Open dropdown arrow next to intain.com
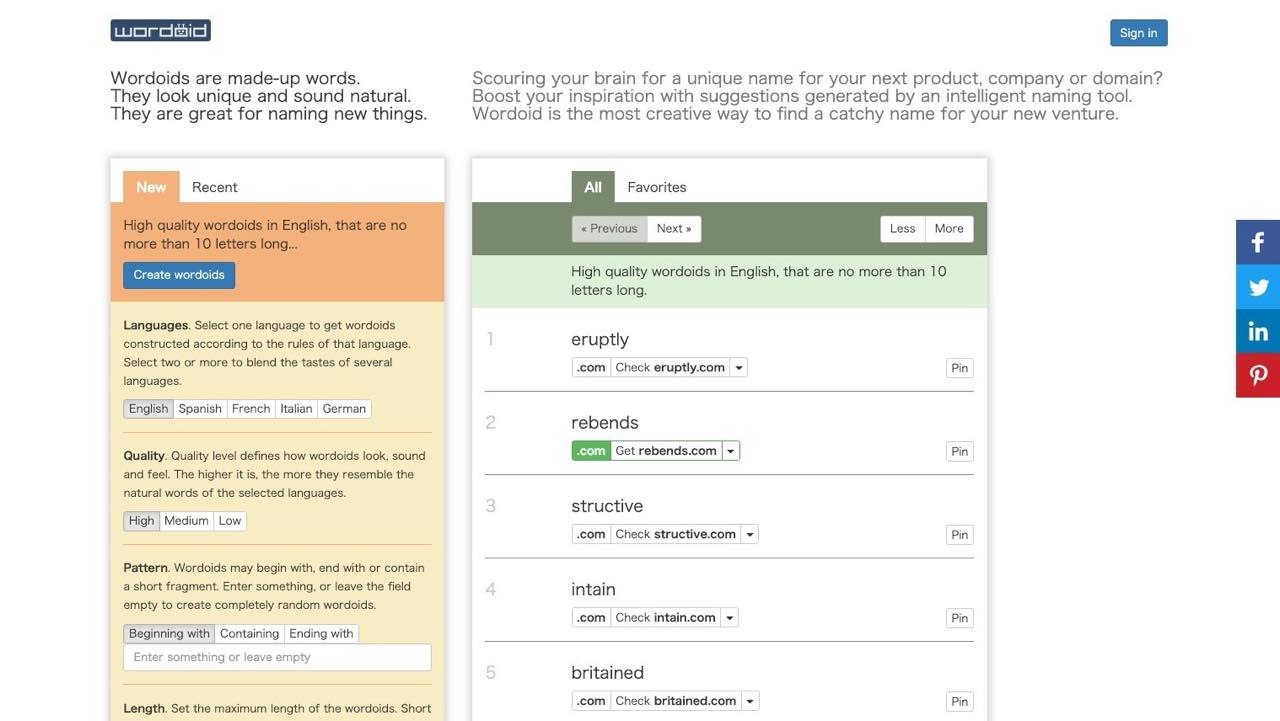This screenshot has height=721, width=1280. [730, 618]
